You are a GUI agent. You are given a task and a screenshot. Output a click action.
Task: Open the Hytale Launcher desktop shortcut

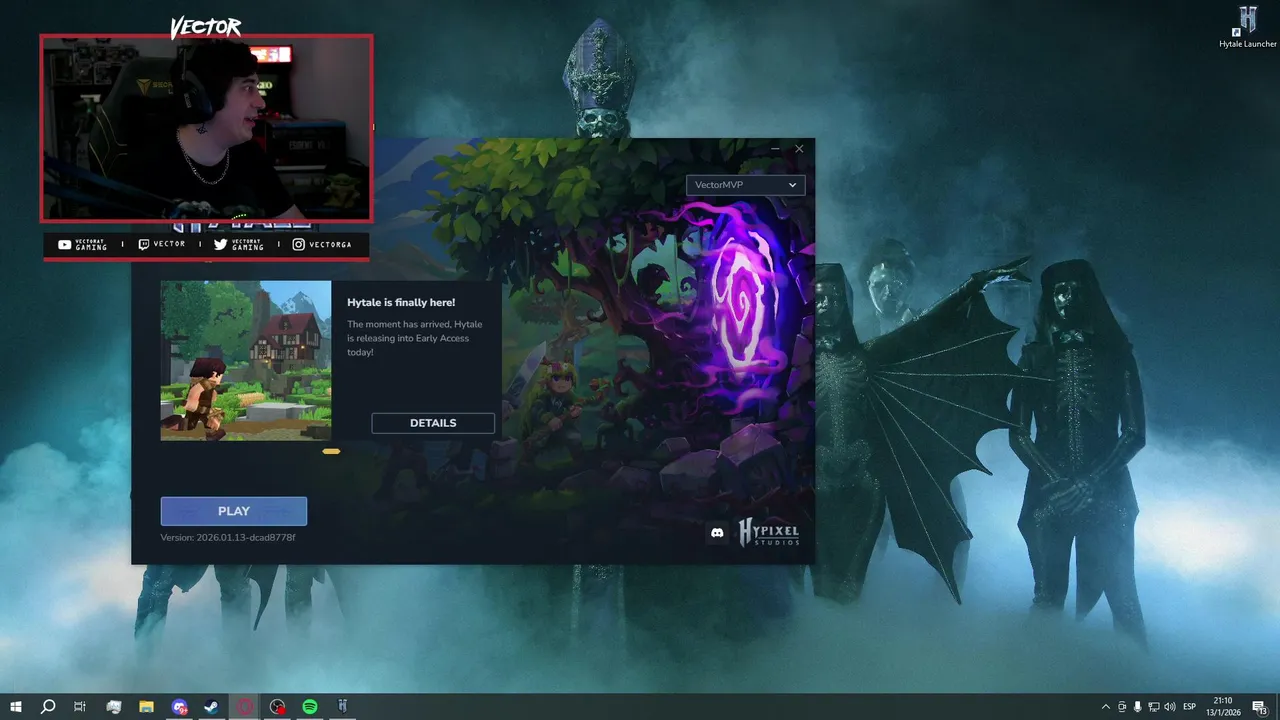click(1248, 27)
